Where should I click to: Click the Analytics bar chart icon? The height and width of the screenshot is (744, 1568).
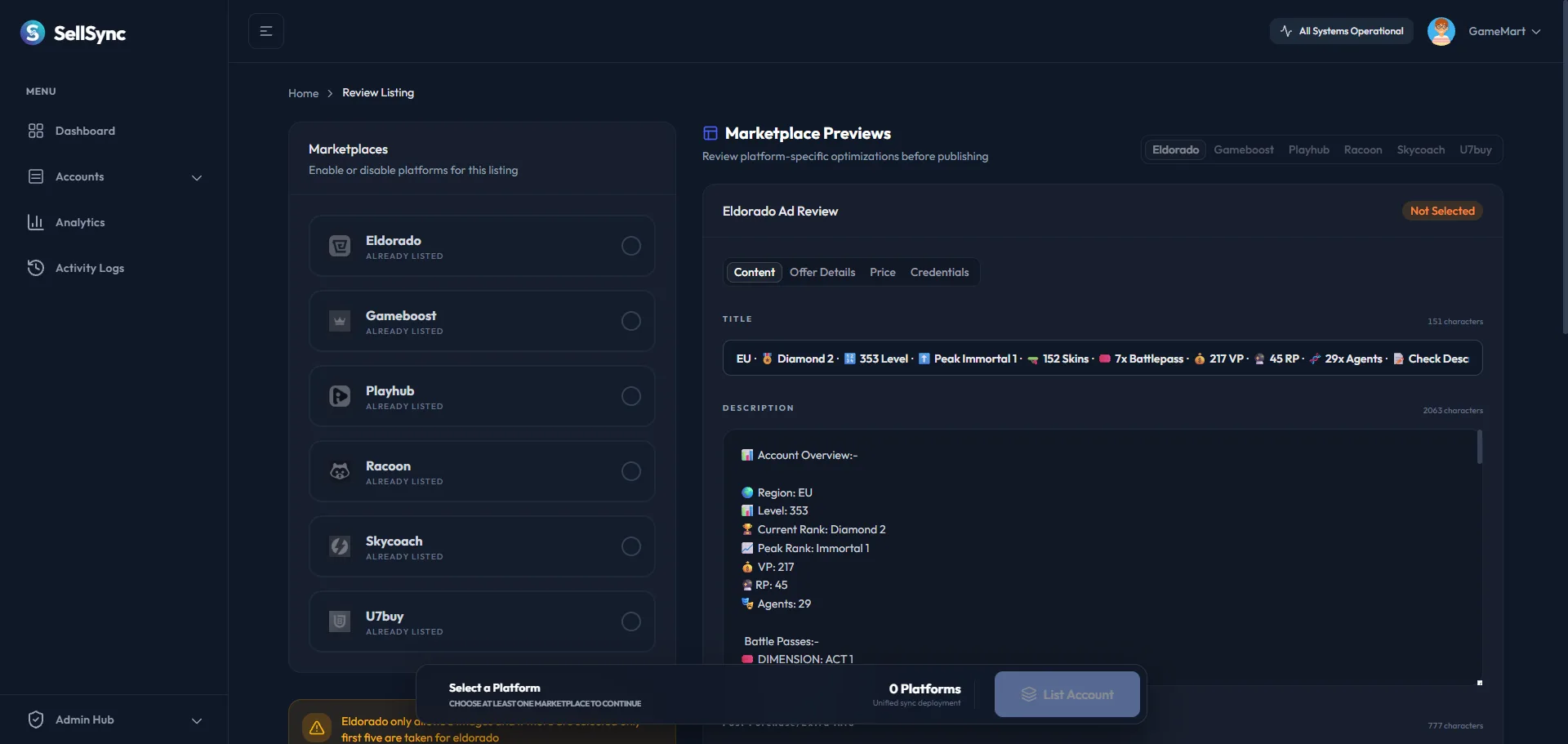click(x=36, y=222)
